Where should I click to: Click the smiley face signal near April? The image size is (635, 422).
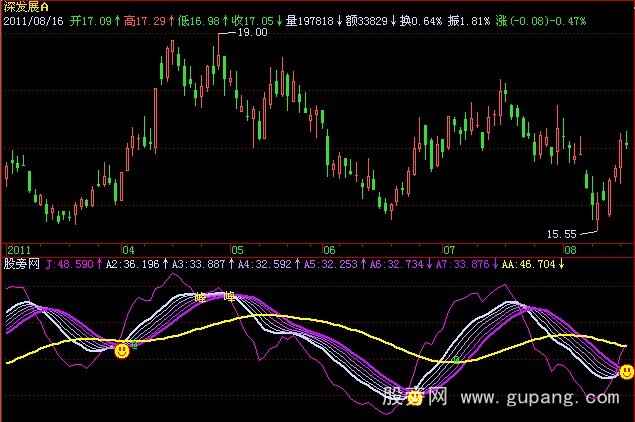click(121, 351)
